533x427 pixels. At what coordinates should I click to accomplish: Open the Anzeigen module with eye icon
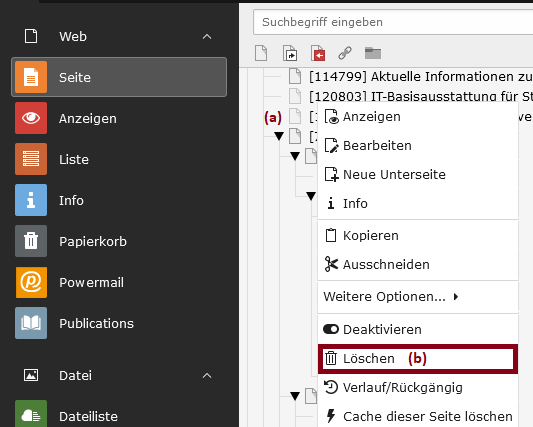119,118
